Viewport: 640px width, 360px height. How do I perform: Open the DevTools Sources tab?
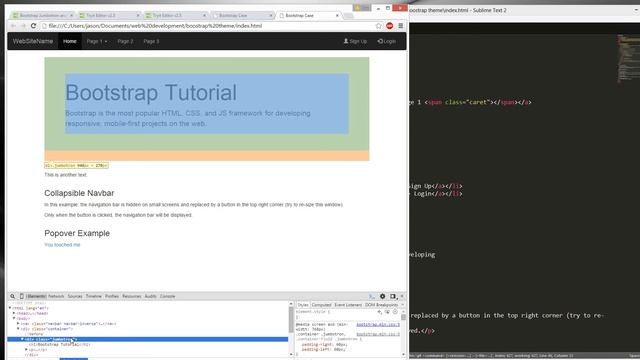point(75,296)
